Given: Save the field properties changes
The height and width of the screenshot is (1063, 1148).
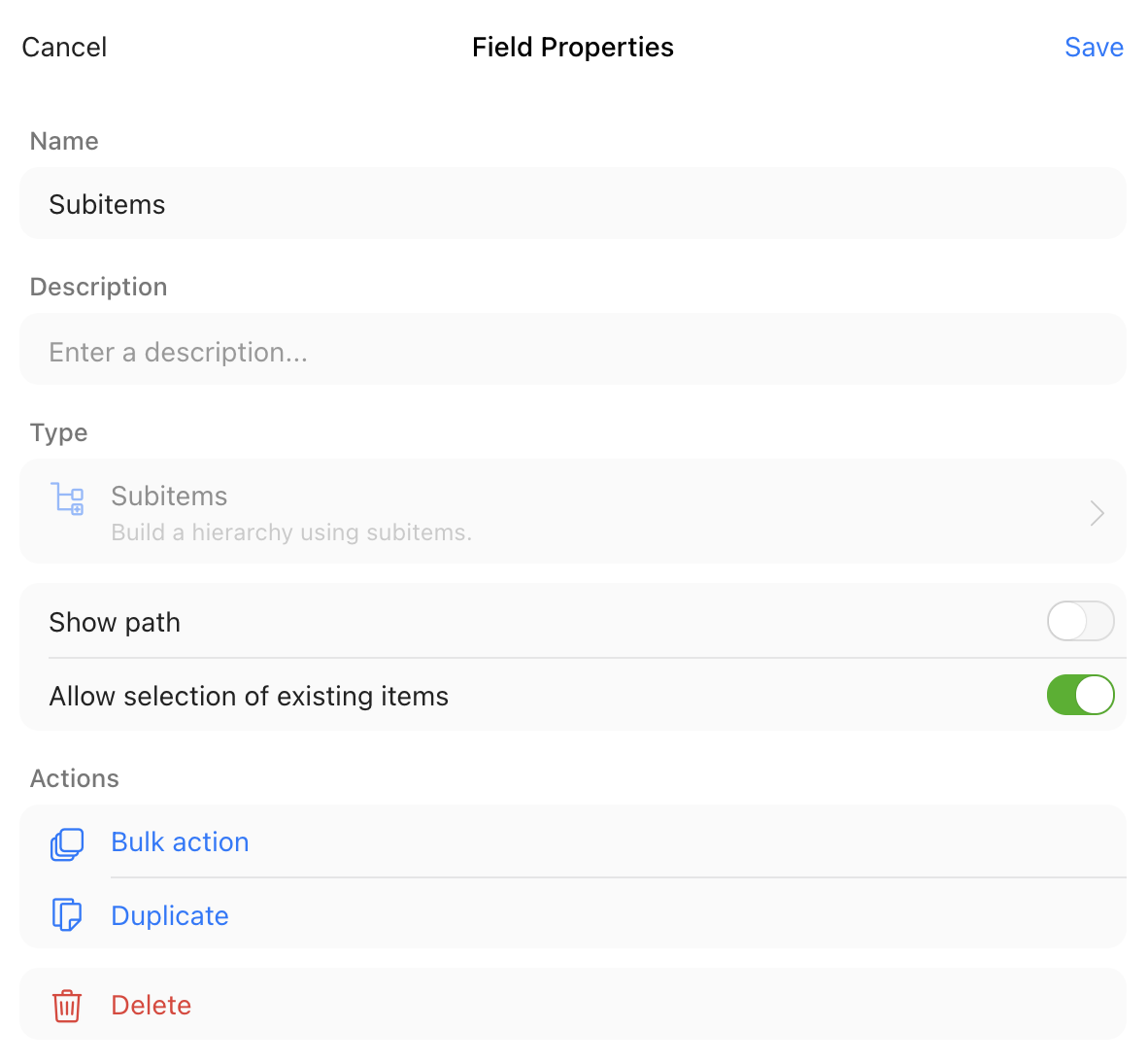Looking at the screenshot, I should click(1094, 47).
